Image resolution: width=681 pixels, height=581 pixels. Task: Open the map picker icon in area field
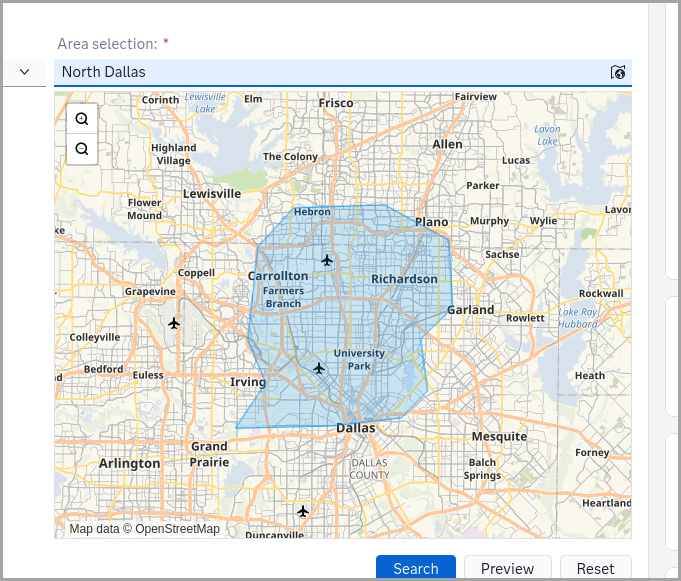[618, 72]
